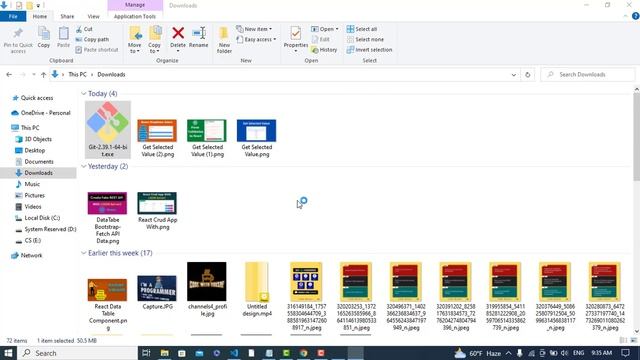Click Copy path in the Clipboard group
The width and height of the screenshot is (640, 360).
point(92,39)
